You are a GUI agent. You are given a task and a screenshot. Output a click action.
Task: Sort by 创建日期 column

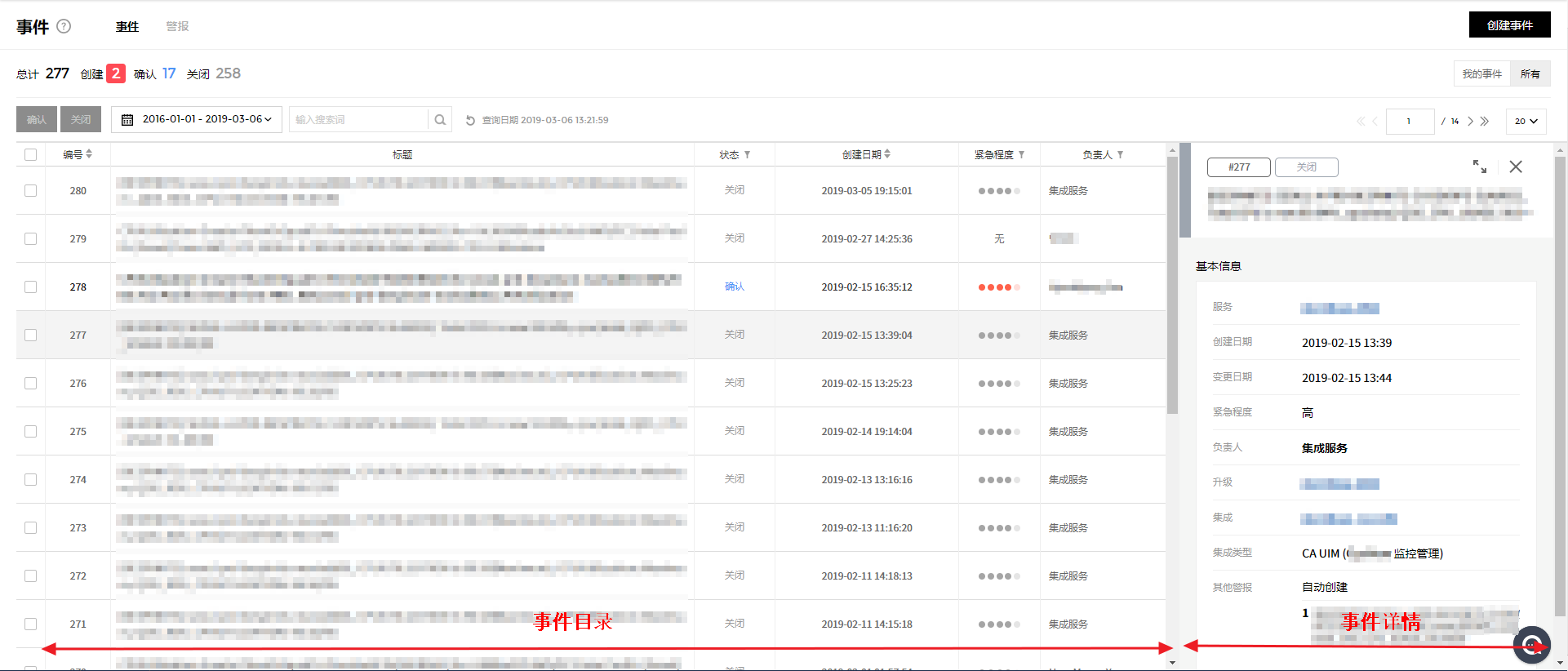click(887, 154)
